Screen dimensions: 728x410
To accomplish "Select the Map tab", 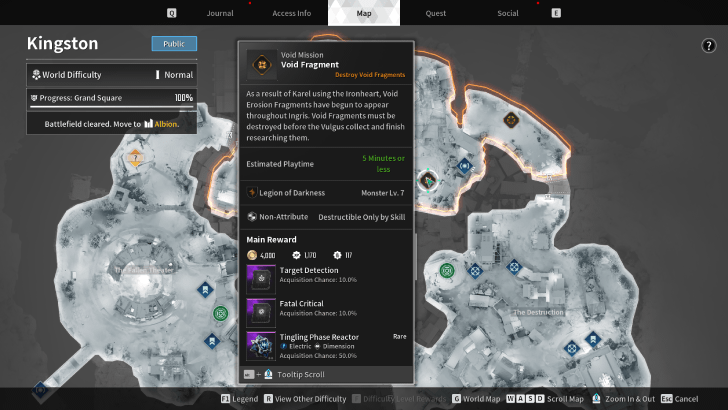I will [x=364, y=13].
